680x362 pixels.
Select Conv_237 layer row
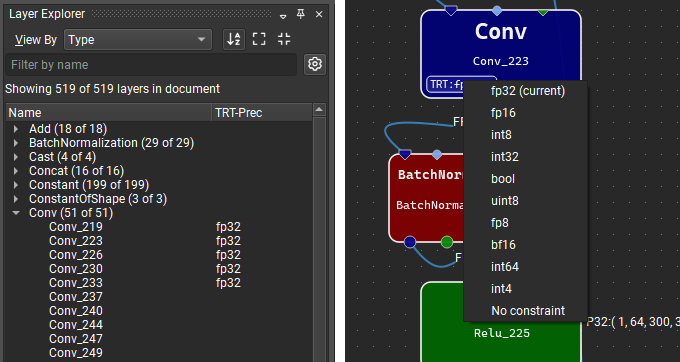coord(159,297)
